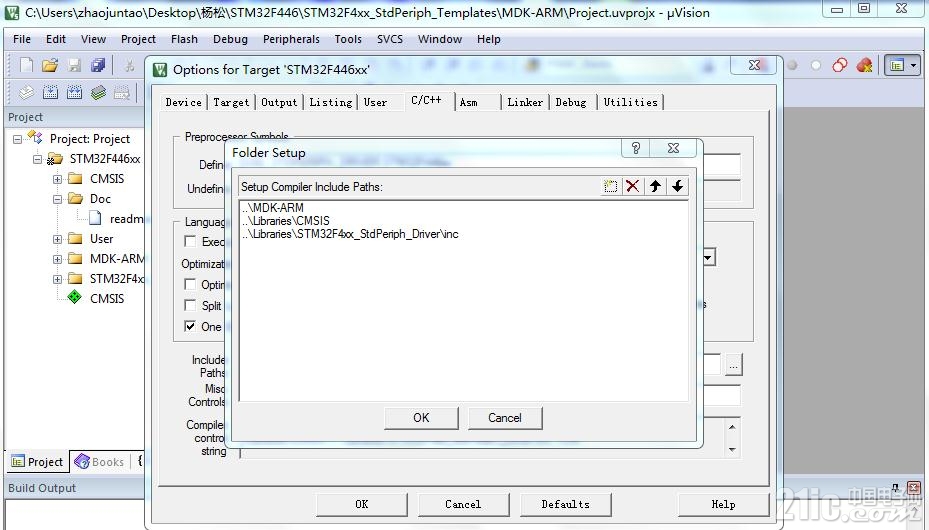Click the readme document icon under Doc
The image size is (929, 530).
(95, 219)
